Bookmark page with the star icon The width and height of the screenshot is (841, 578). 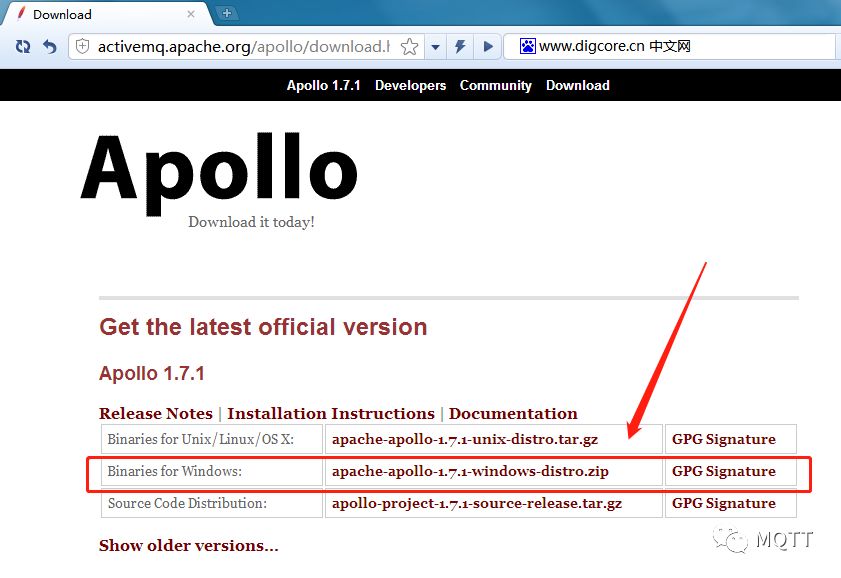pos(409,47)
